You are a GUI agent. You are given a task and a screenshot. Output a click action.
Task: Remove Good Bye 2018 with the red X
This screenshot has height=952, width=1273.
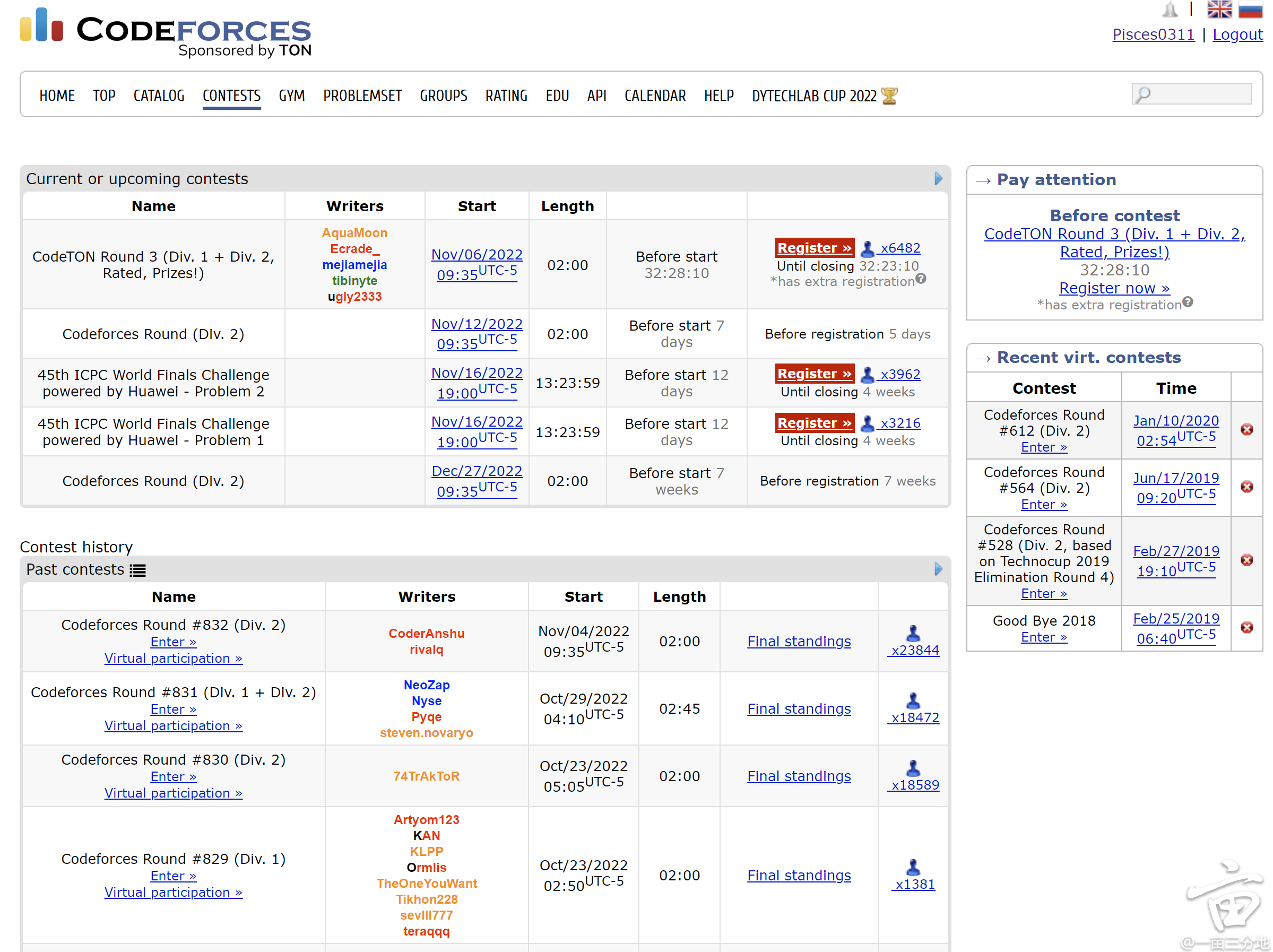click(1247, 627)
